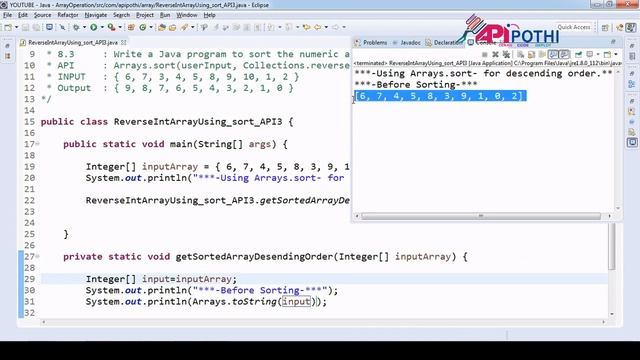Click the Debug bug icon
Screen dimensions: 640x360
point(76,27)
